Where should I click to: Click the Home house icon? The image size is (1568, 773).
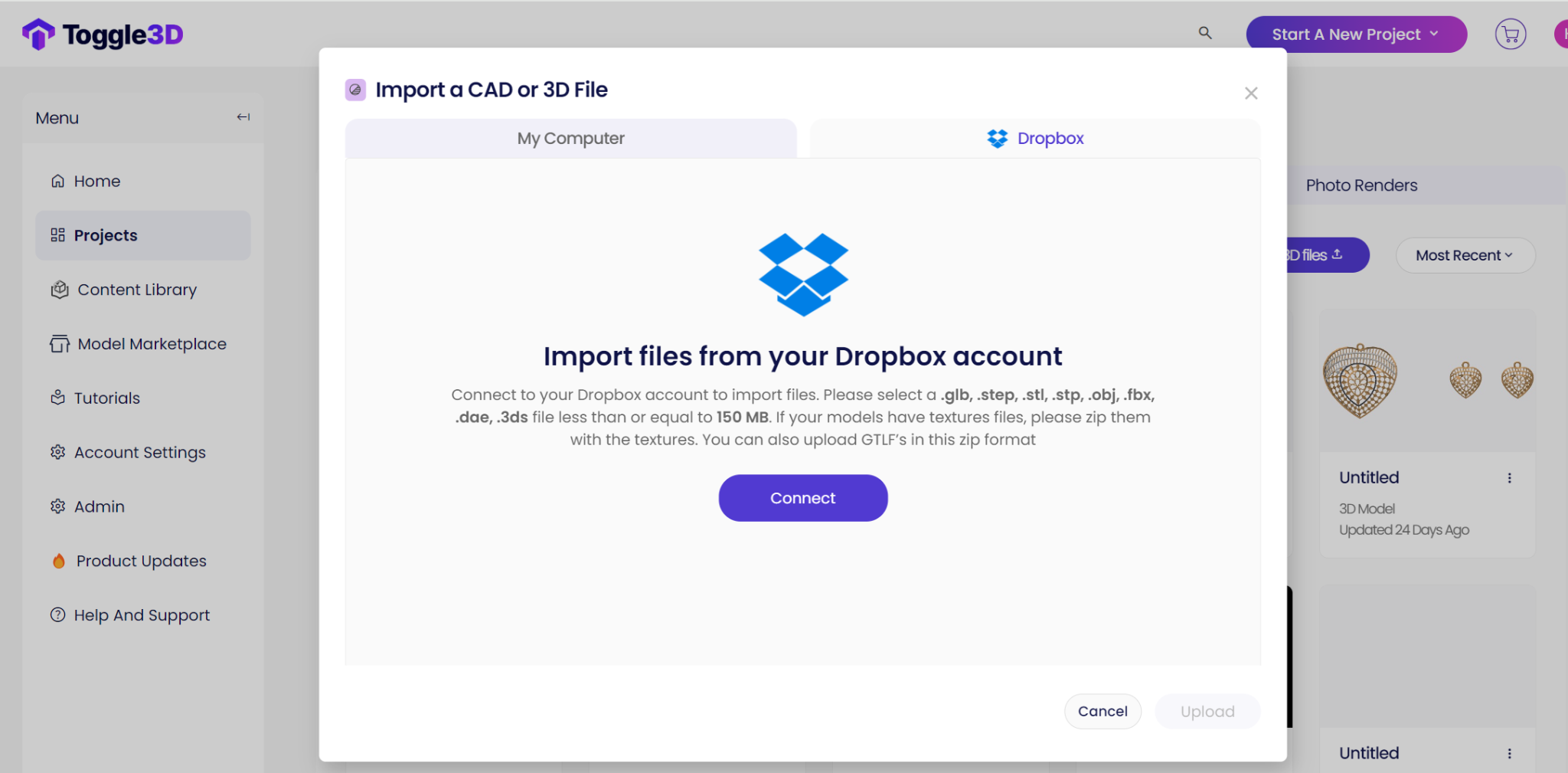[57, 182]
